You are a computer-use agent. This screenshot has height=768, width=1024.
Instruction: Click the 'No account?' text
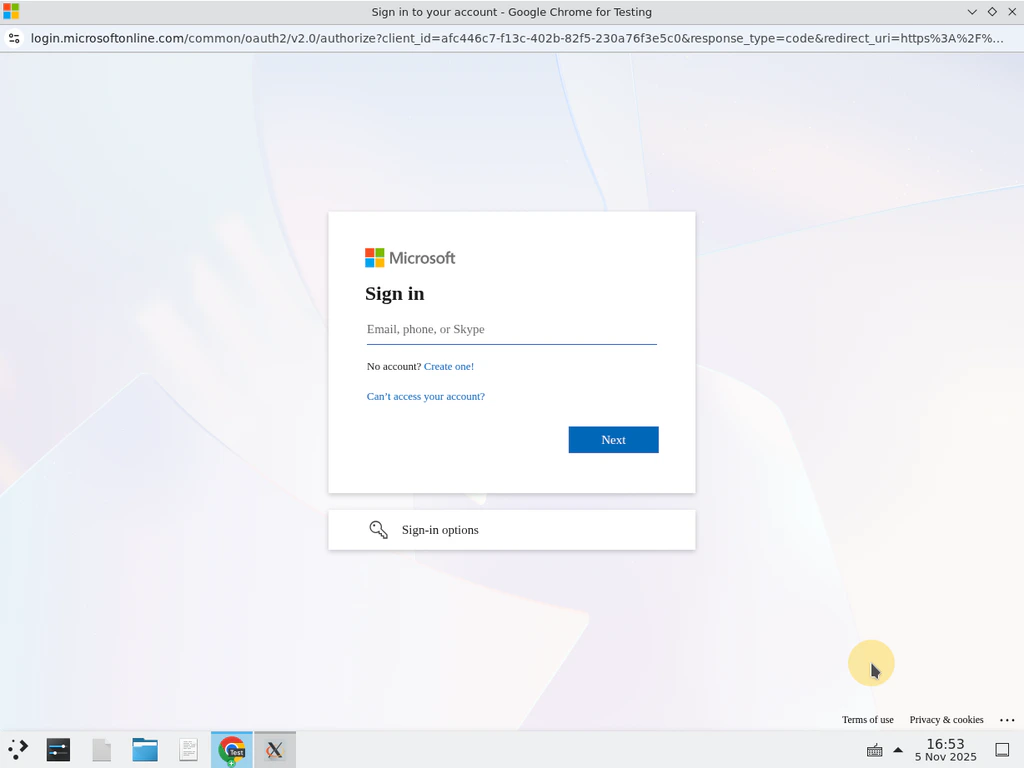[x=394, y=366]
